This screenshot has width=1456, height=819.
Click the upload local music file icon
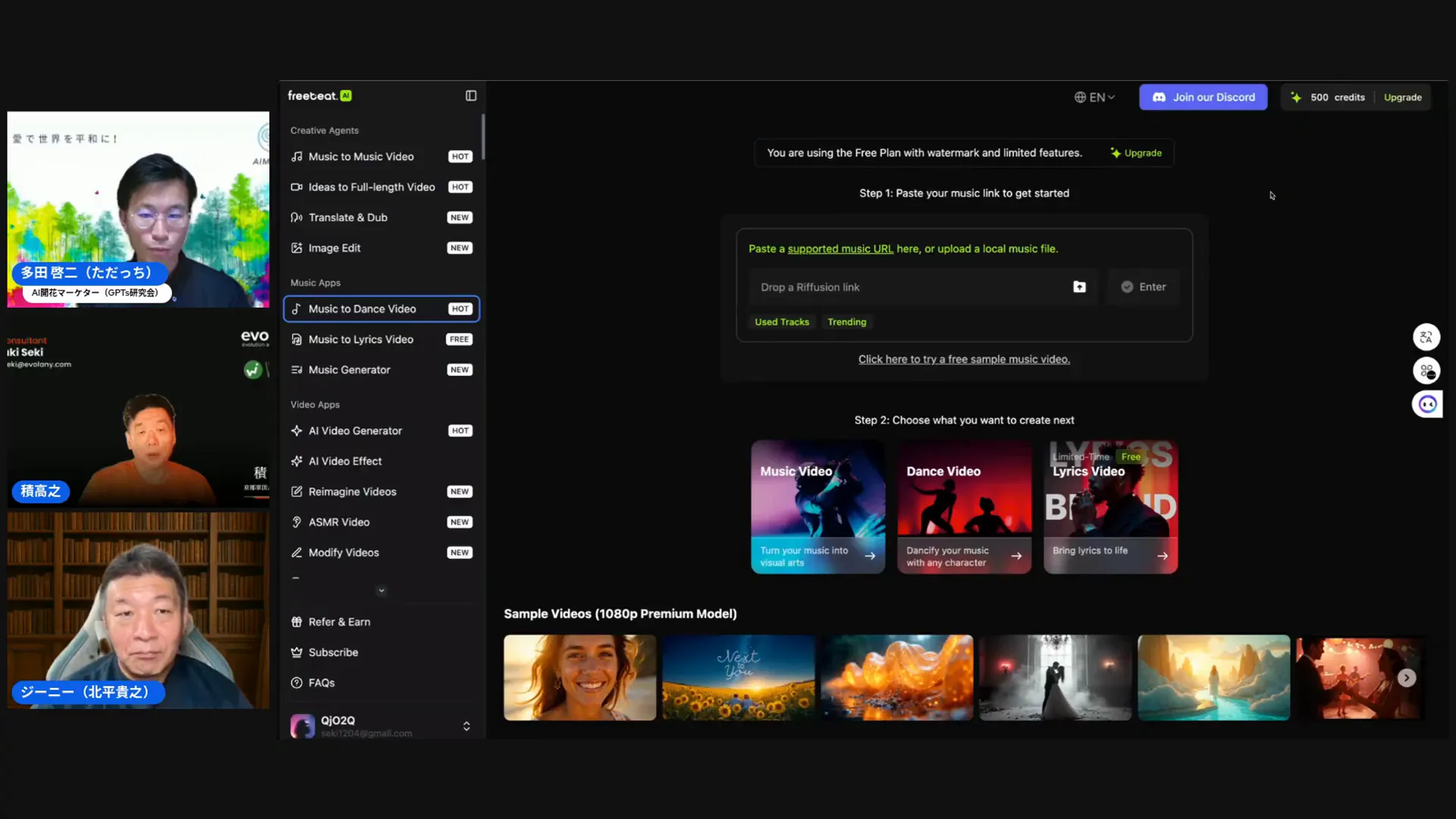coord(1079,287)
